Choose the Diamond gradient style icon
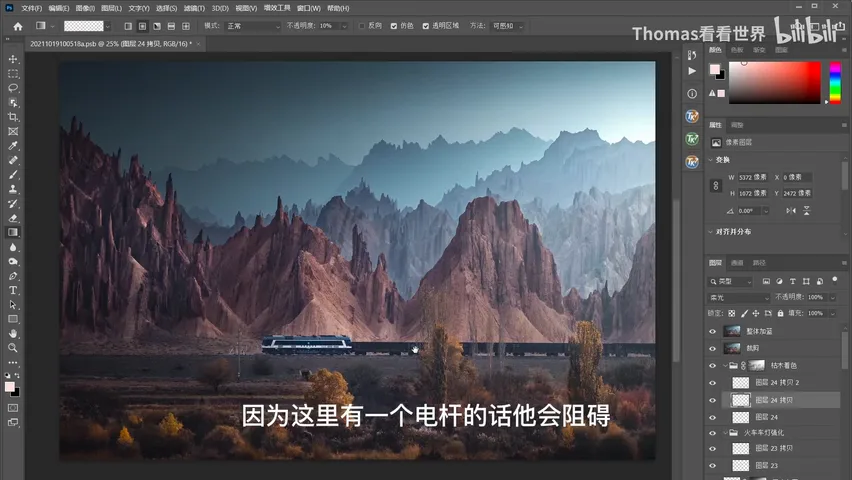Image resolution: width=852 pixels, height=480 pixels. pos(186,26)
